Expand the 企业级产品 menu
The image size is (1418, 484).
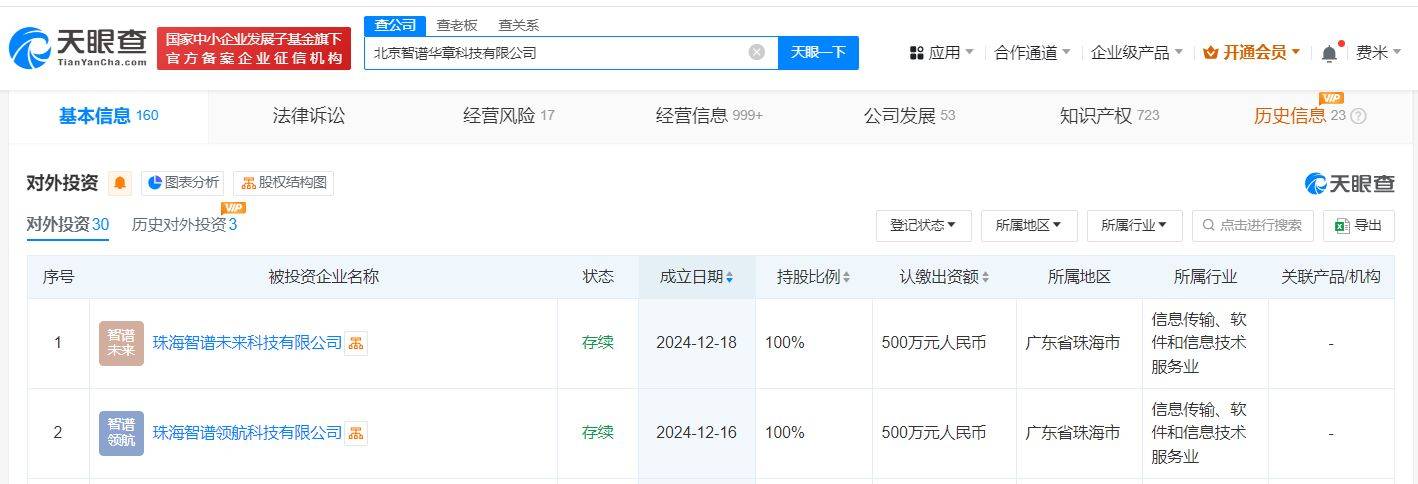1137,53
